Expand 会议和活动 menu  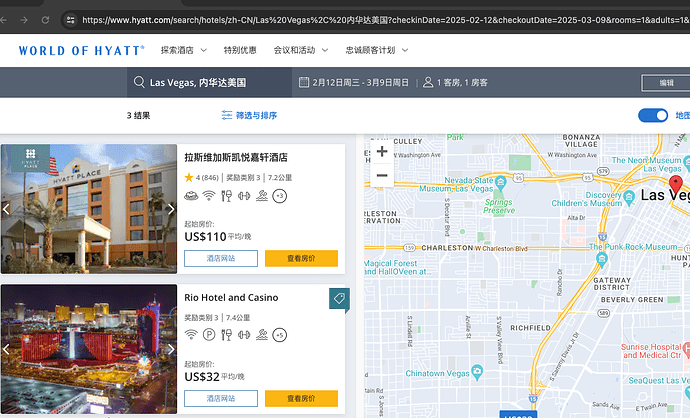[301, 50]
